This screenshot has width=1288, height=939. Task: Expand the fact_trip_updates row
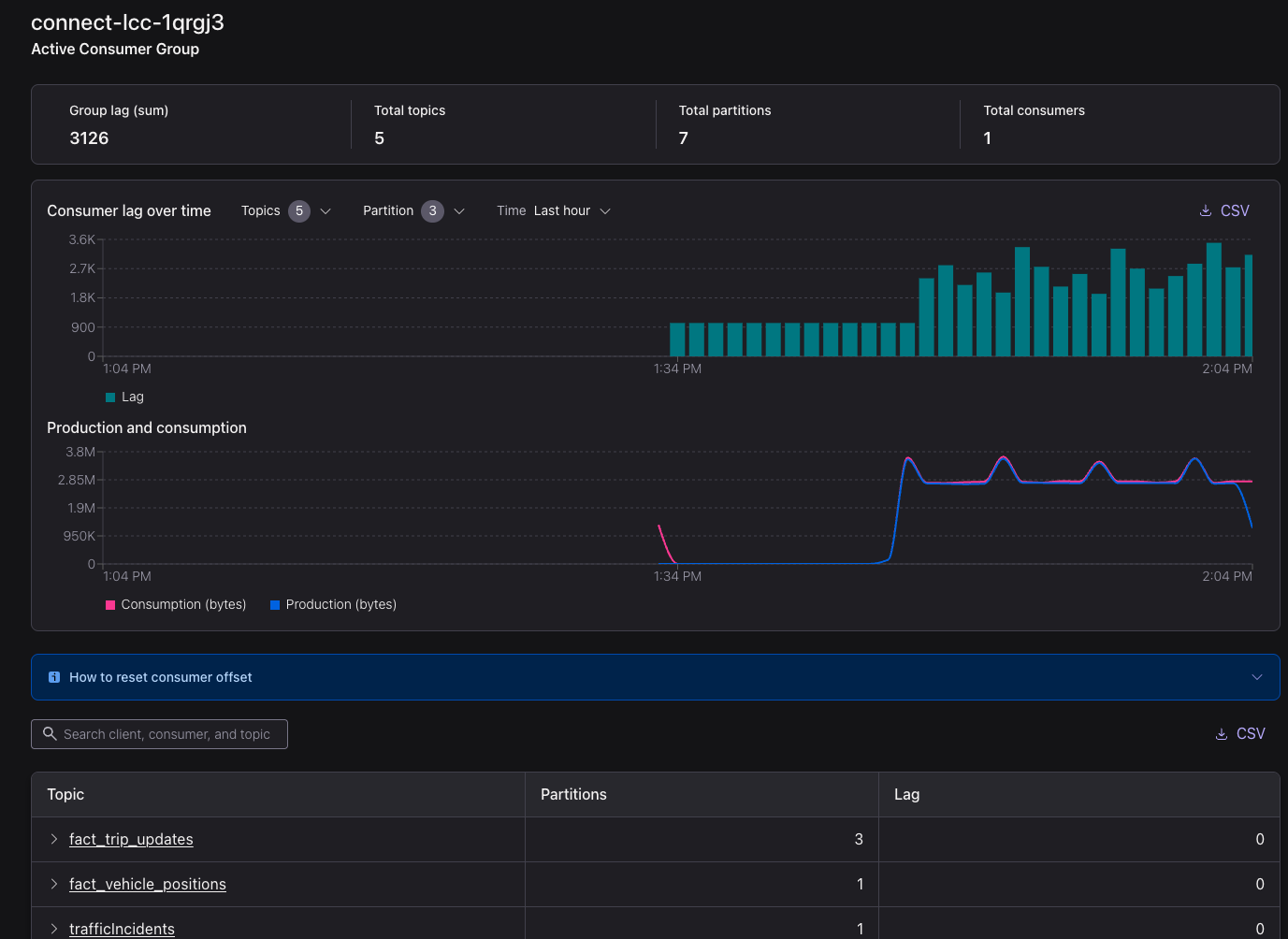point(54,839)
